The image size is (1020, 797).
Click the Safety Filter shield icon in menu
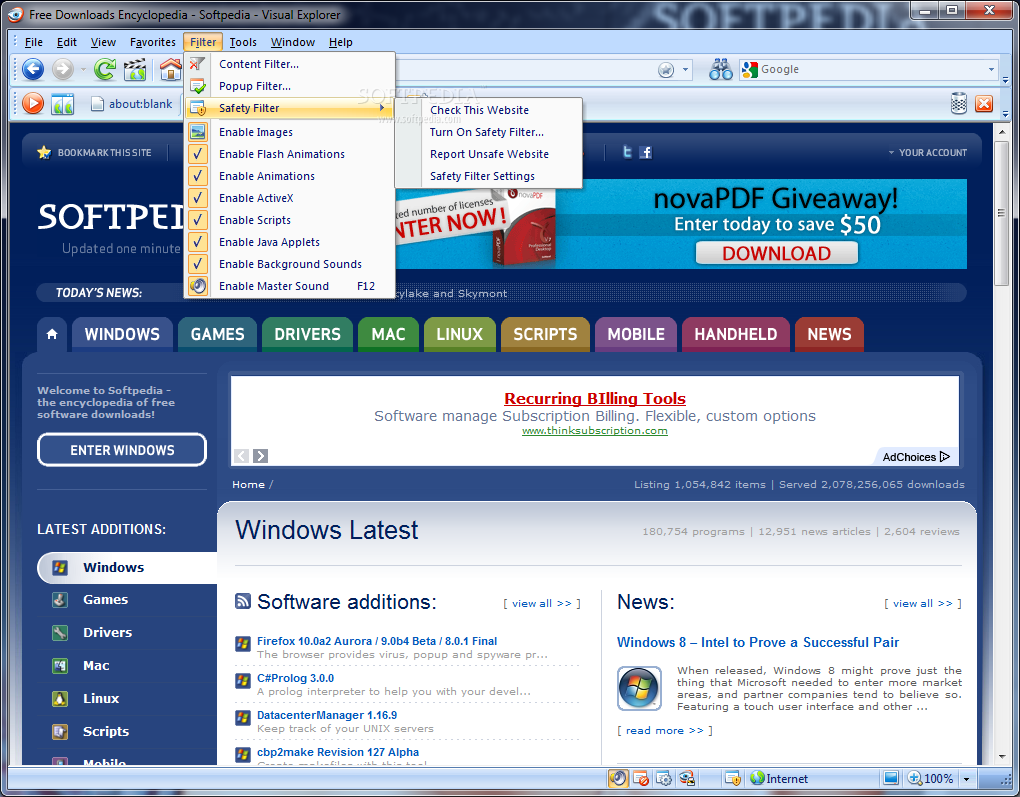[198, 108]
